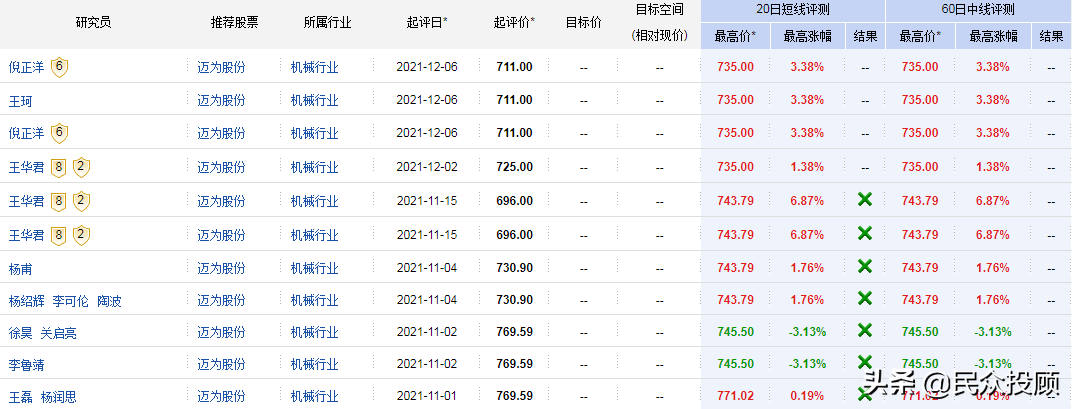This screenshot has height=409, width=1072.
Task: Sort by the 起评价* column header
Action: click(514, 23)
